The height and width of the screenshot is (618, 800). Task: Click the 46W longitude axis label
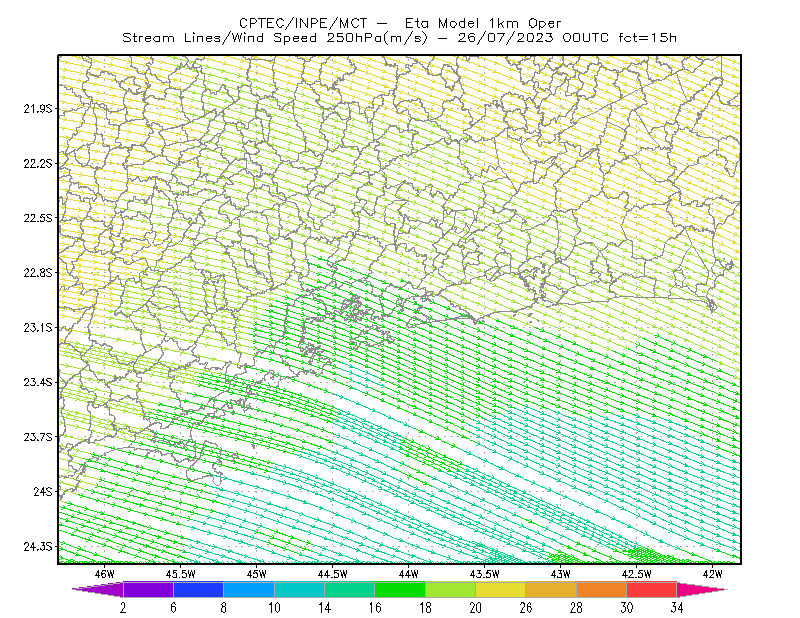pyautogui.click(x=105, y=574)
